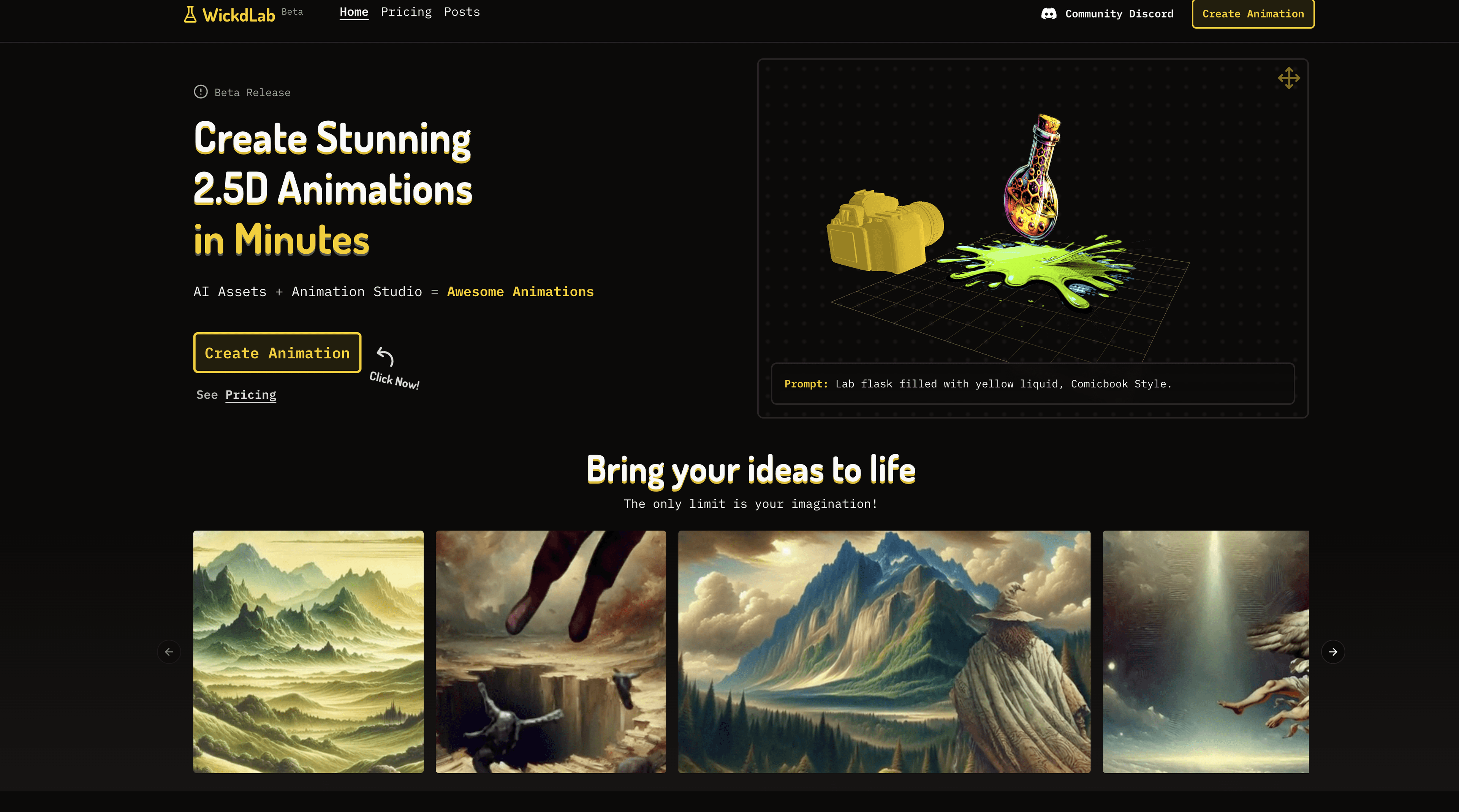1459x812 pixels.
Task: Open the Pricing link under the hero button
Action: (250, 395)
